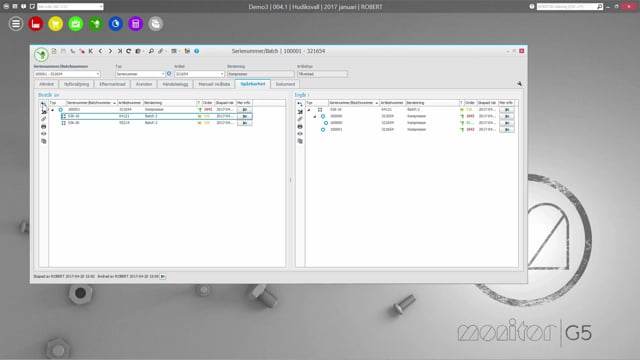Screen dimensions: 640x360
Task: Switch to the Dokument tab
Action: coord(285,84)
